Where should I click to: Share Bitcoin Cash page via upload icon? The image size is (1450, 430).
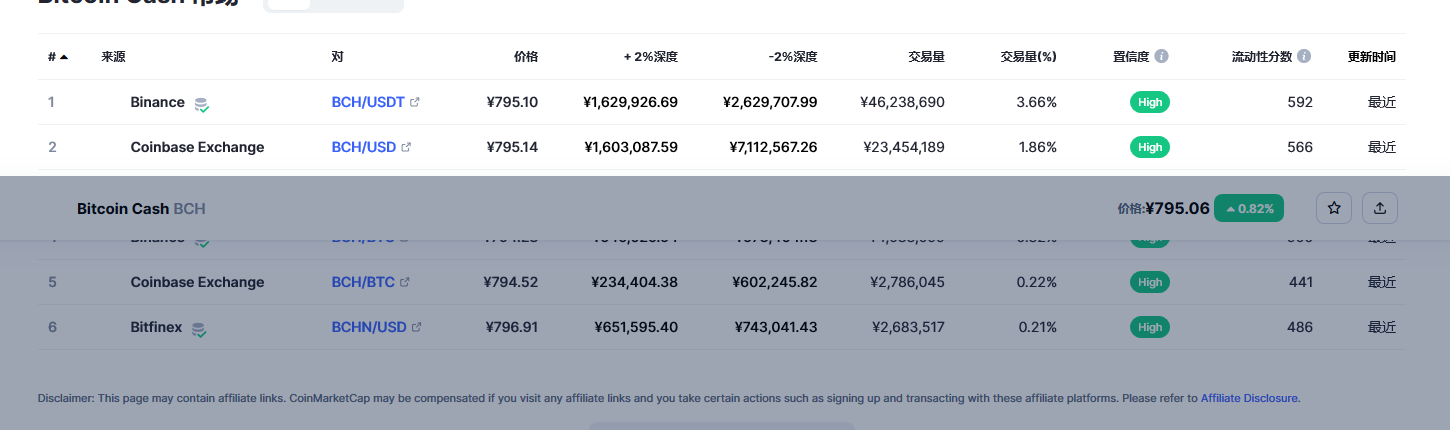pos(1380,208)
